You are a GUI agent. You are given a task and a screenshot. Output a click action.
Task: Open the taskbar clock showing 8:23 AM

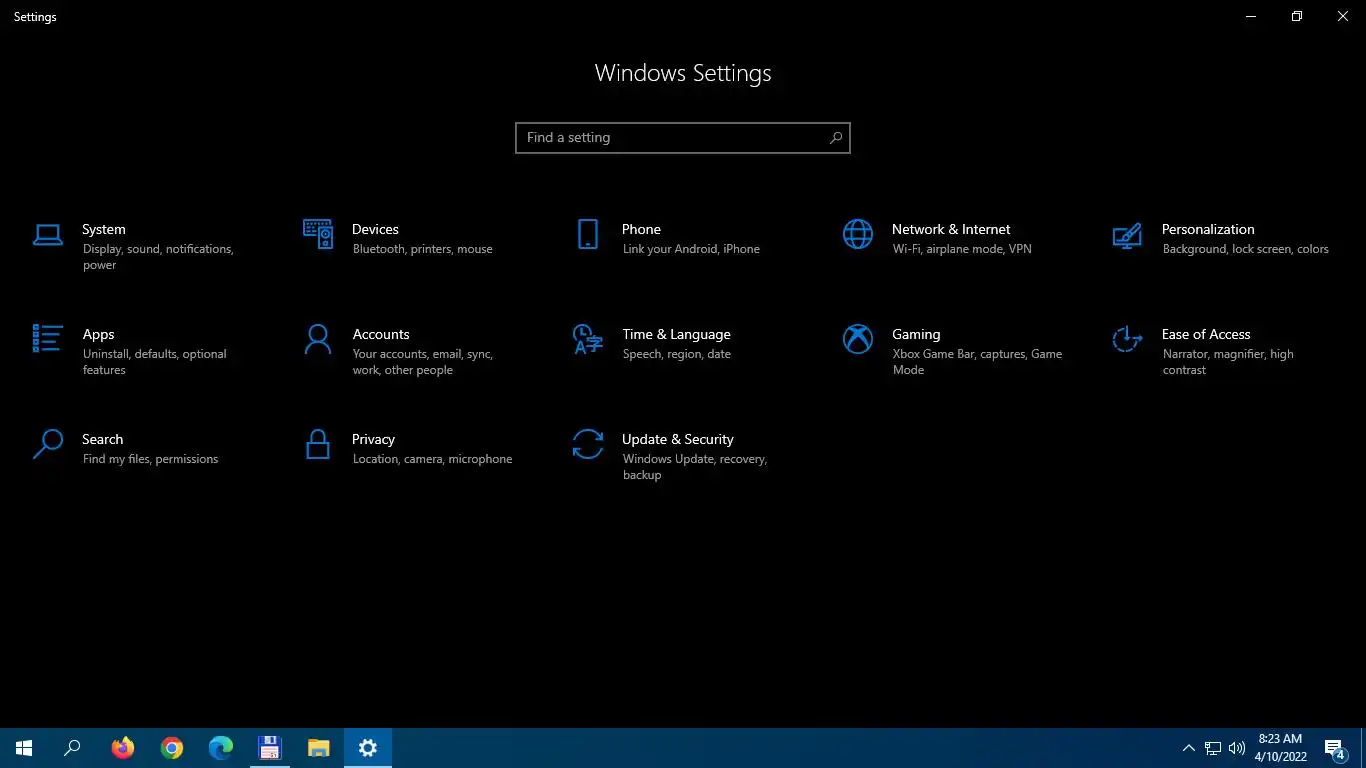tap(1280, 748)
